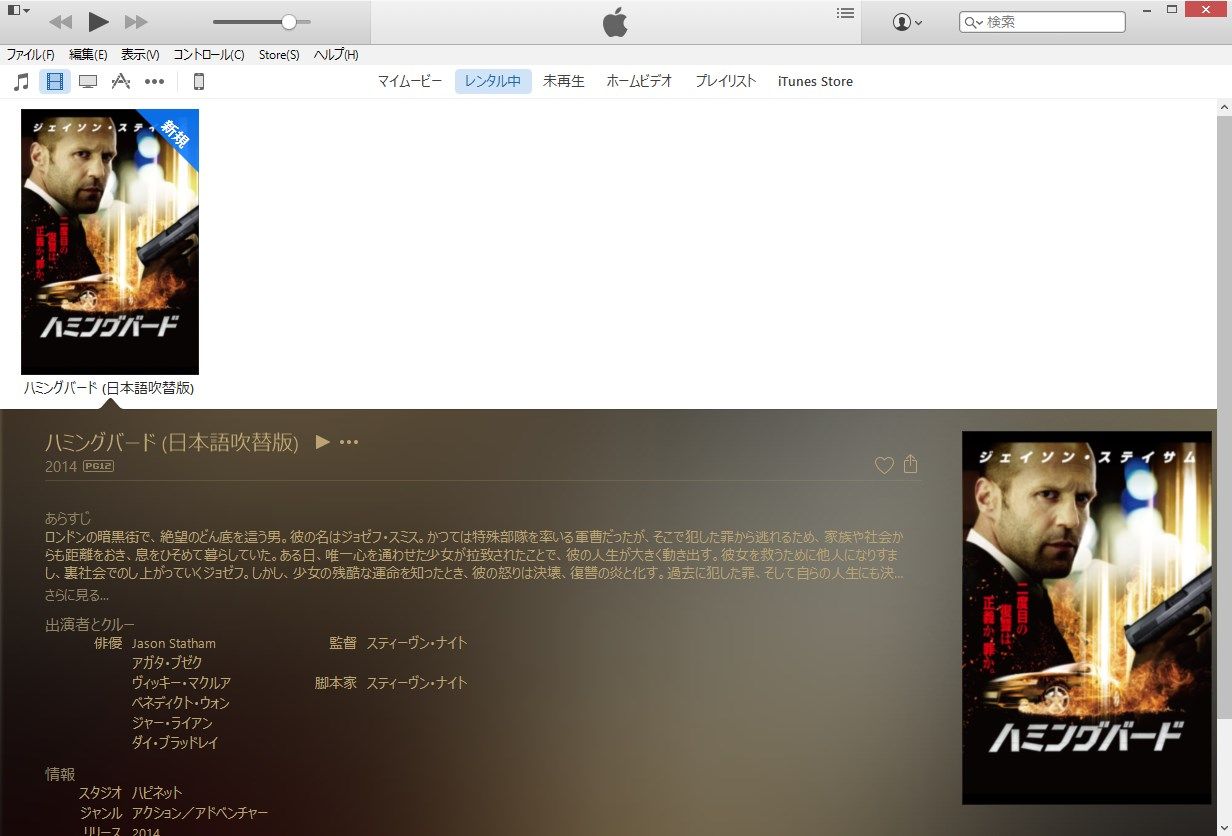The height and width of the screenshot is (836, 1232).
Task: Open the コントロール(C) menu
Action: [209, 55]
